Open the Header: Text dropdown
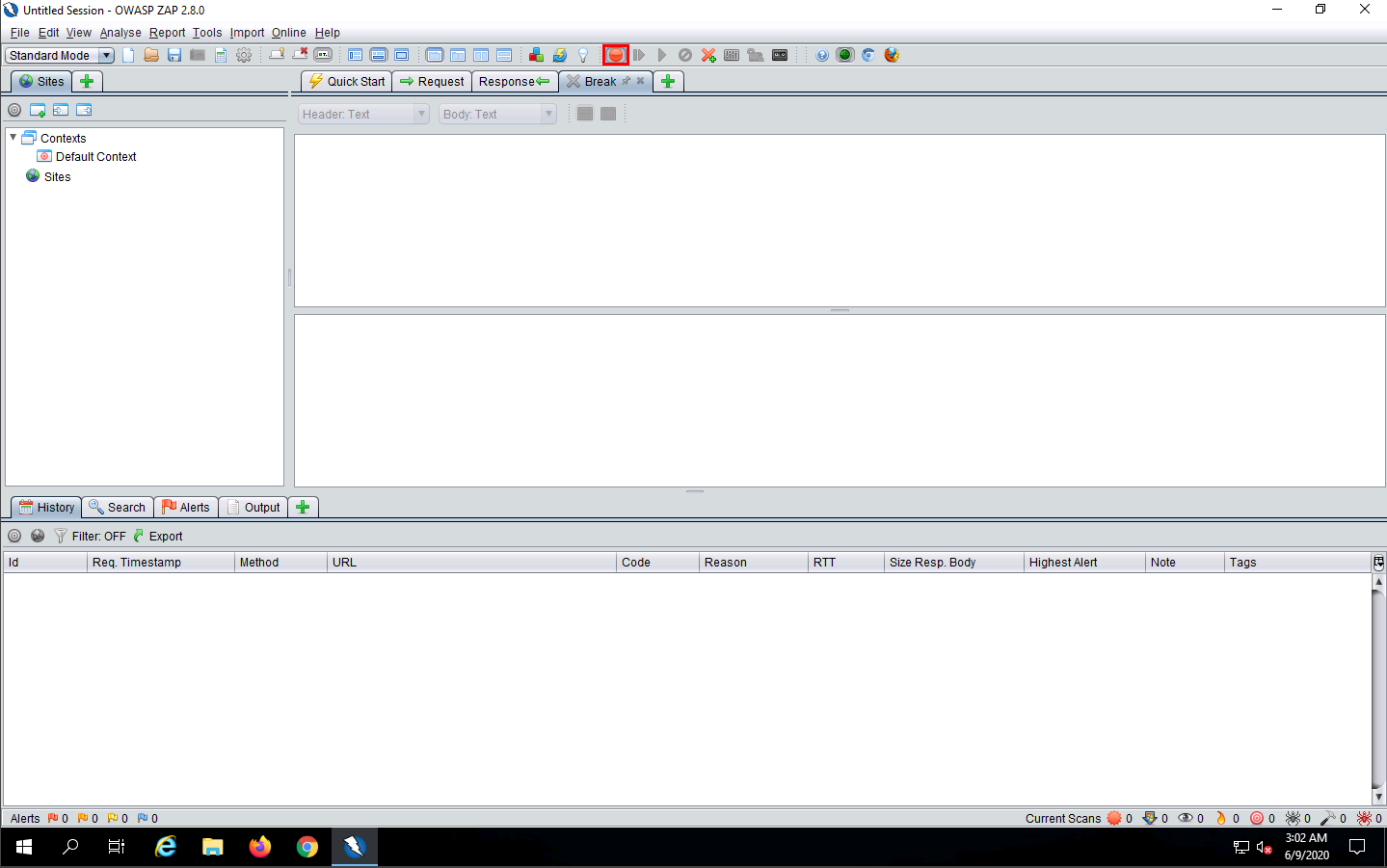The height and width of the screenshot is (868, 1387). point(363,114)
